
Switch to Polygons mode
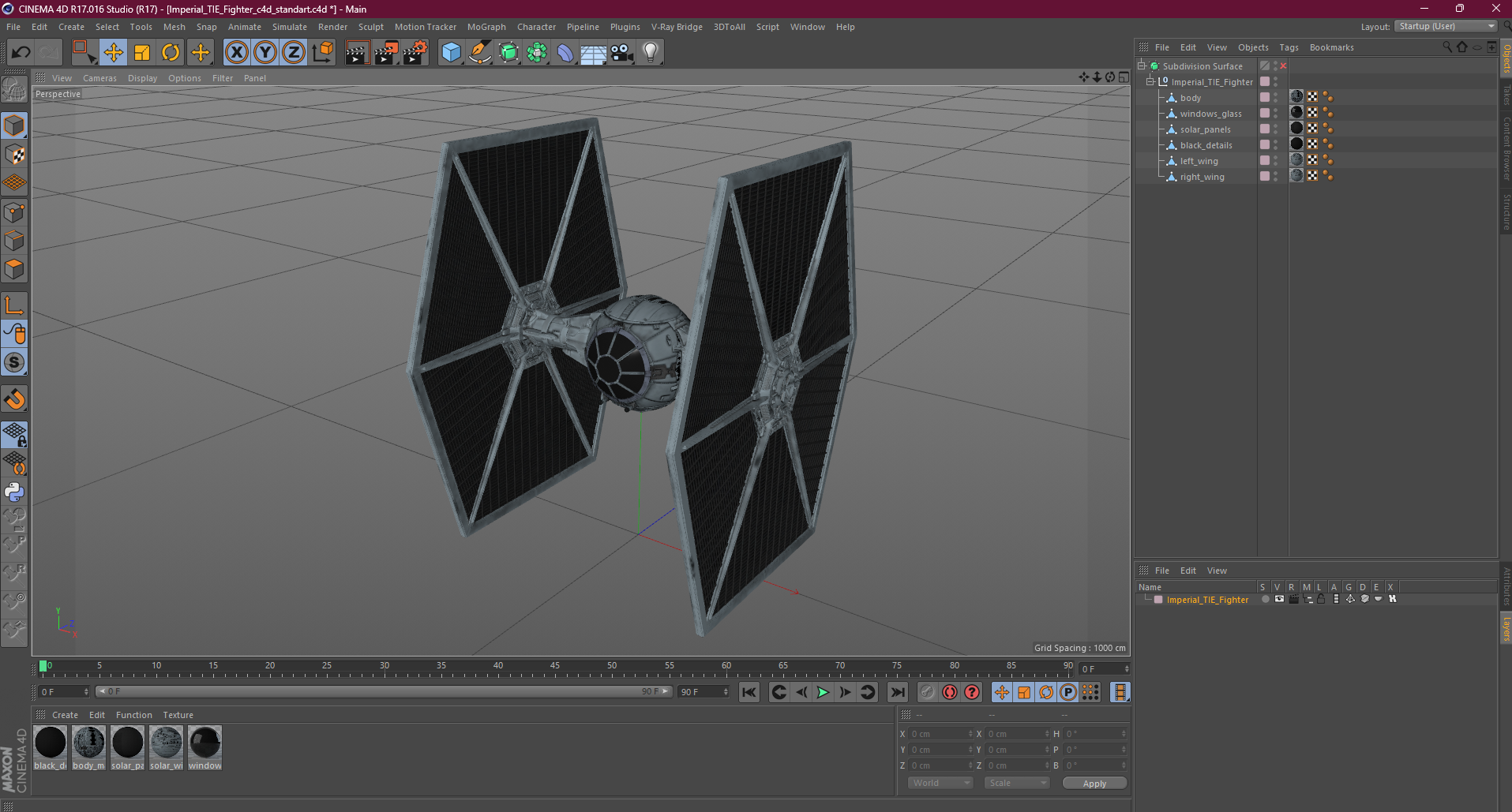pos(14,269)
